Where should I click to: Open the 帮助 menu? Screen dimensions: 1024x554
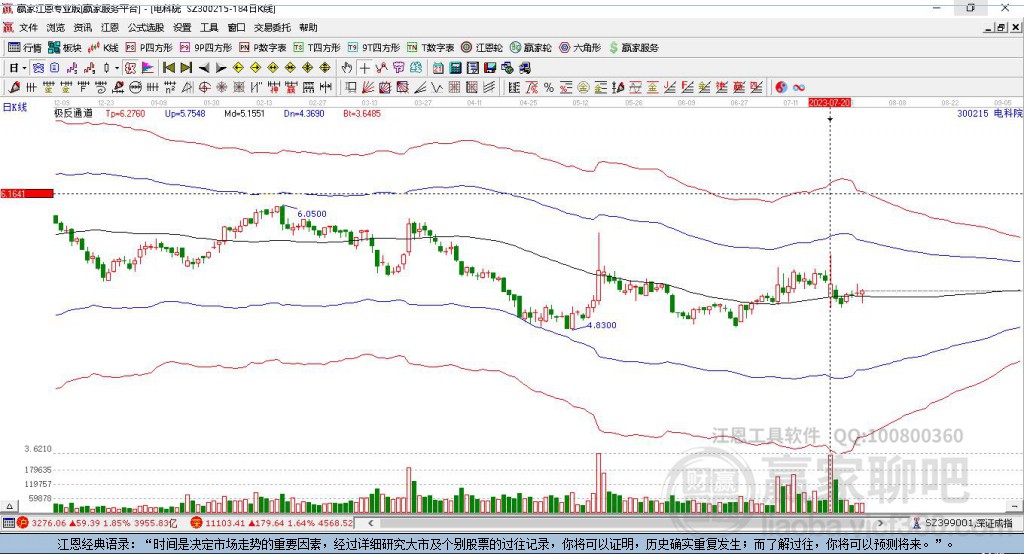308,27
